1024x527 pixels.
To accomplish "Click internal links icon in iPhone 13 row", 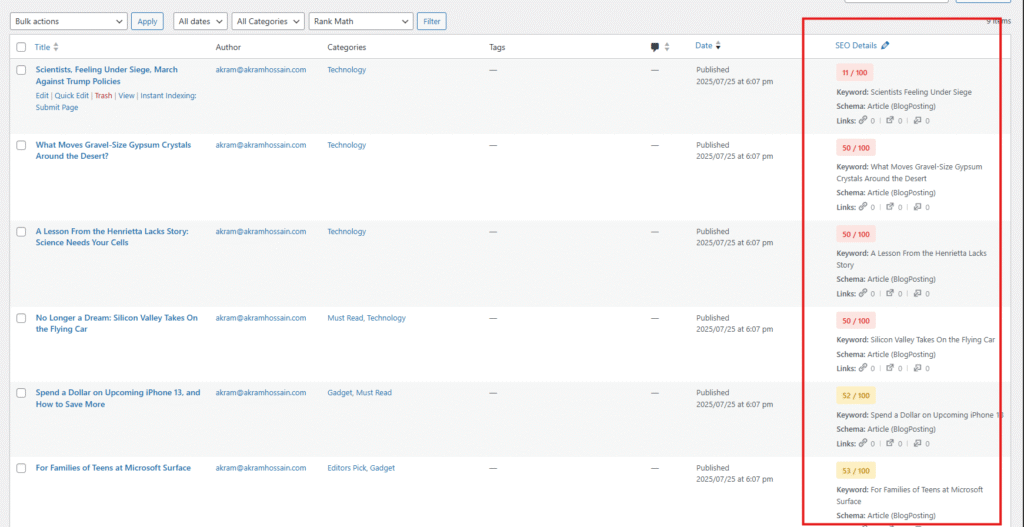I will [x=863, y=443].
